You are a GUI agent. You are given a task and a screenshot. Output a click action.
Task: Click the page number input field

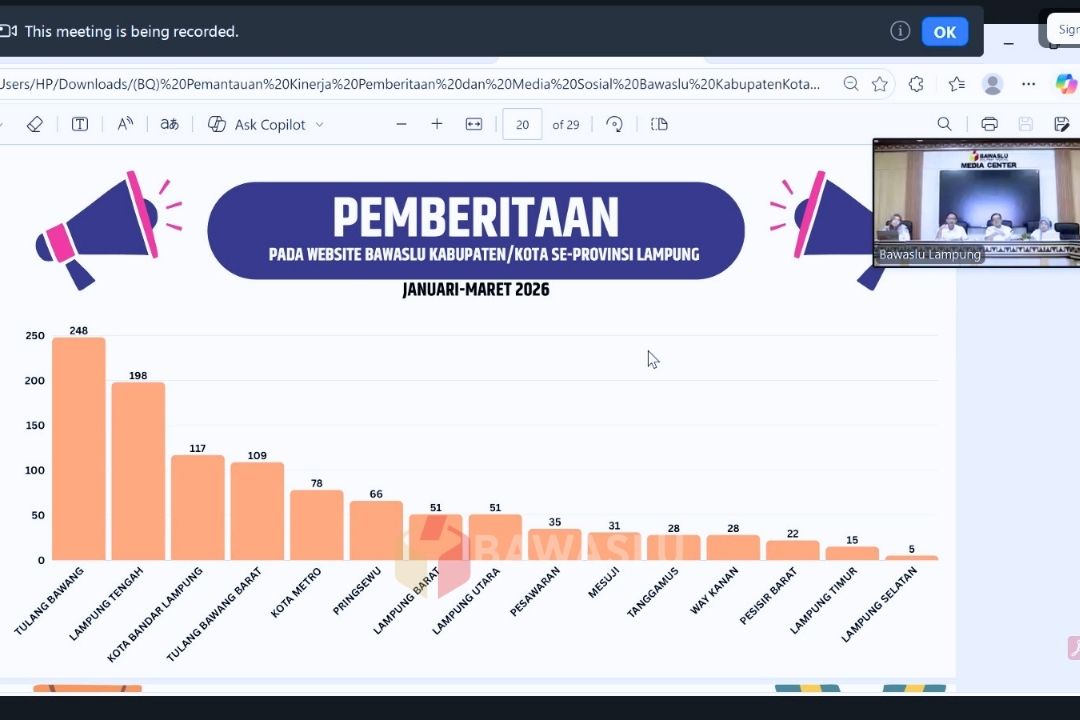522,124
